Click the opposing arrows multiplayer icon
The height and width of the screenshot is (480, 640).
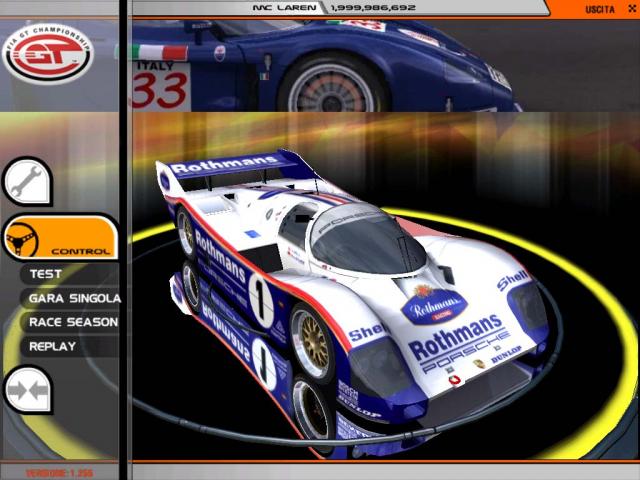coord(28,390)
